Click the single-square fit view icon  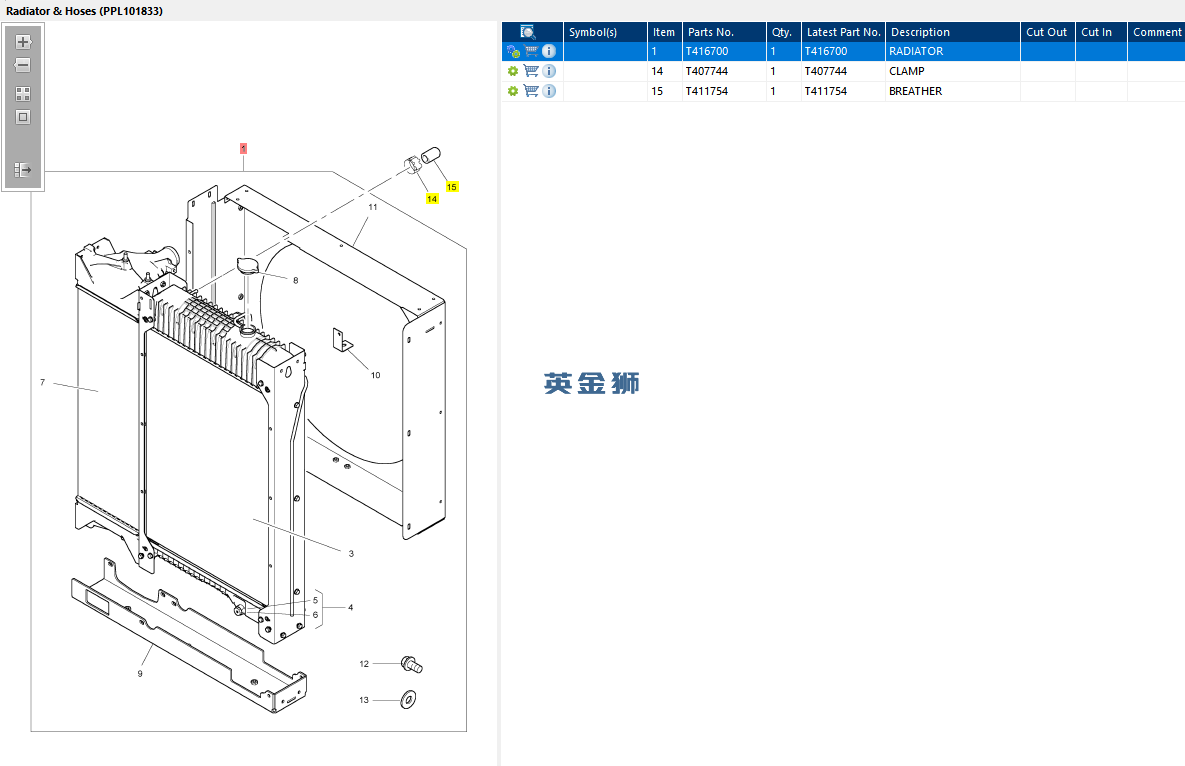click(x=23, y=117)
